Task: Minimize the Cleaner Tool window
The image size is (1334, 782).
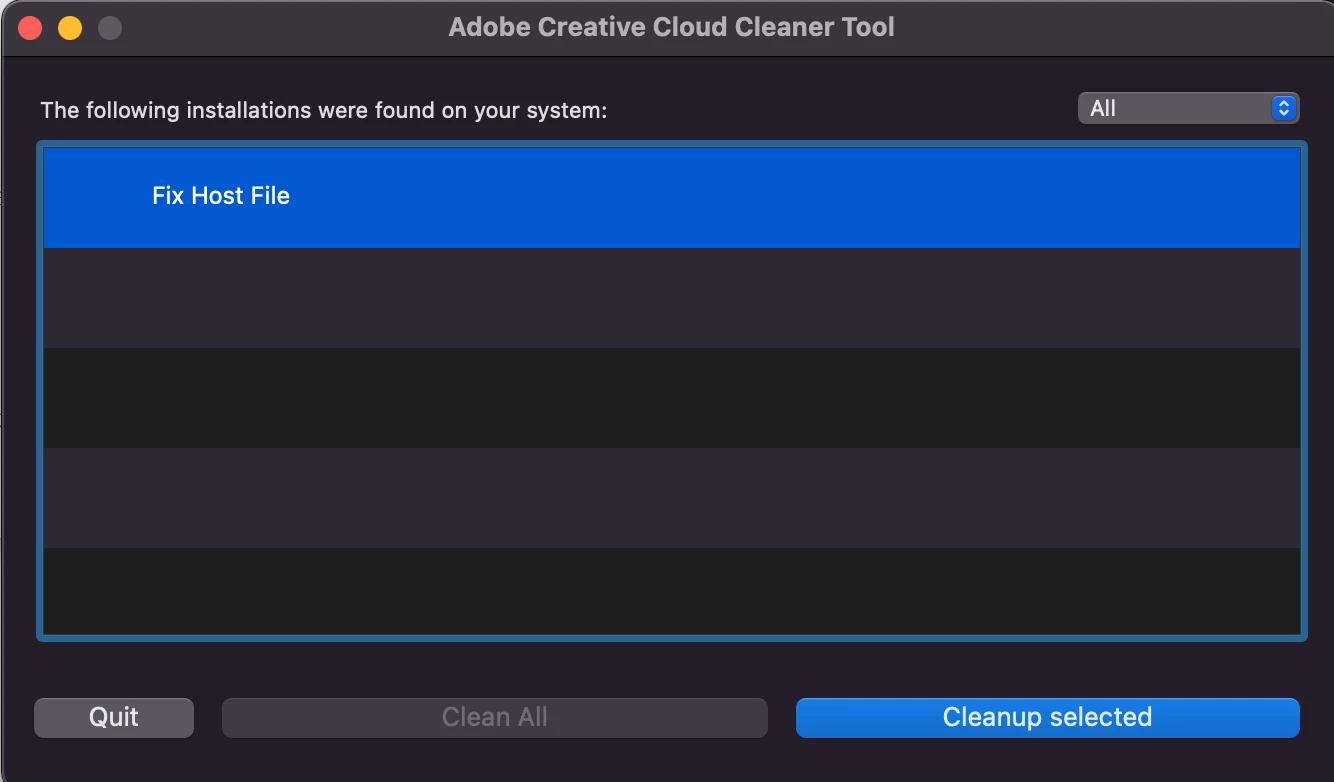Action: coord(70,28)
